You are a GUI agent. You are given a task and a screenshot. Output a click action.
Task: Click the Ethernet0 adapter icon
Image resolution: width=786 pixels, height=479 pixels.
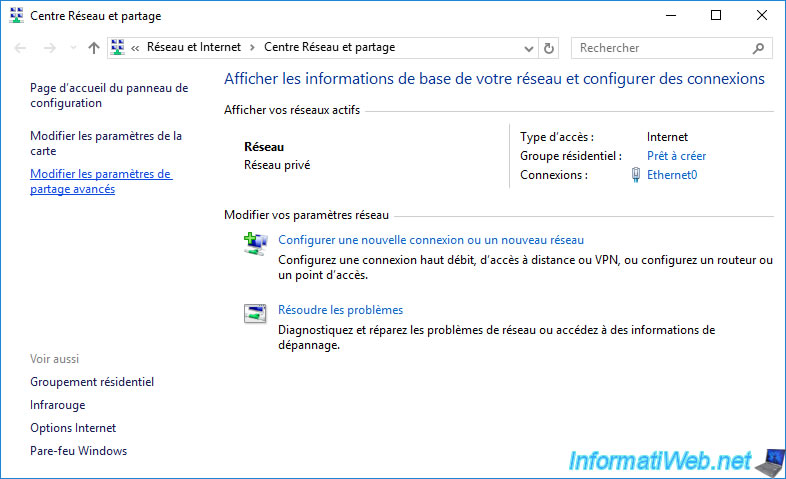(x=636, y=175)
